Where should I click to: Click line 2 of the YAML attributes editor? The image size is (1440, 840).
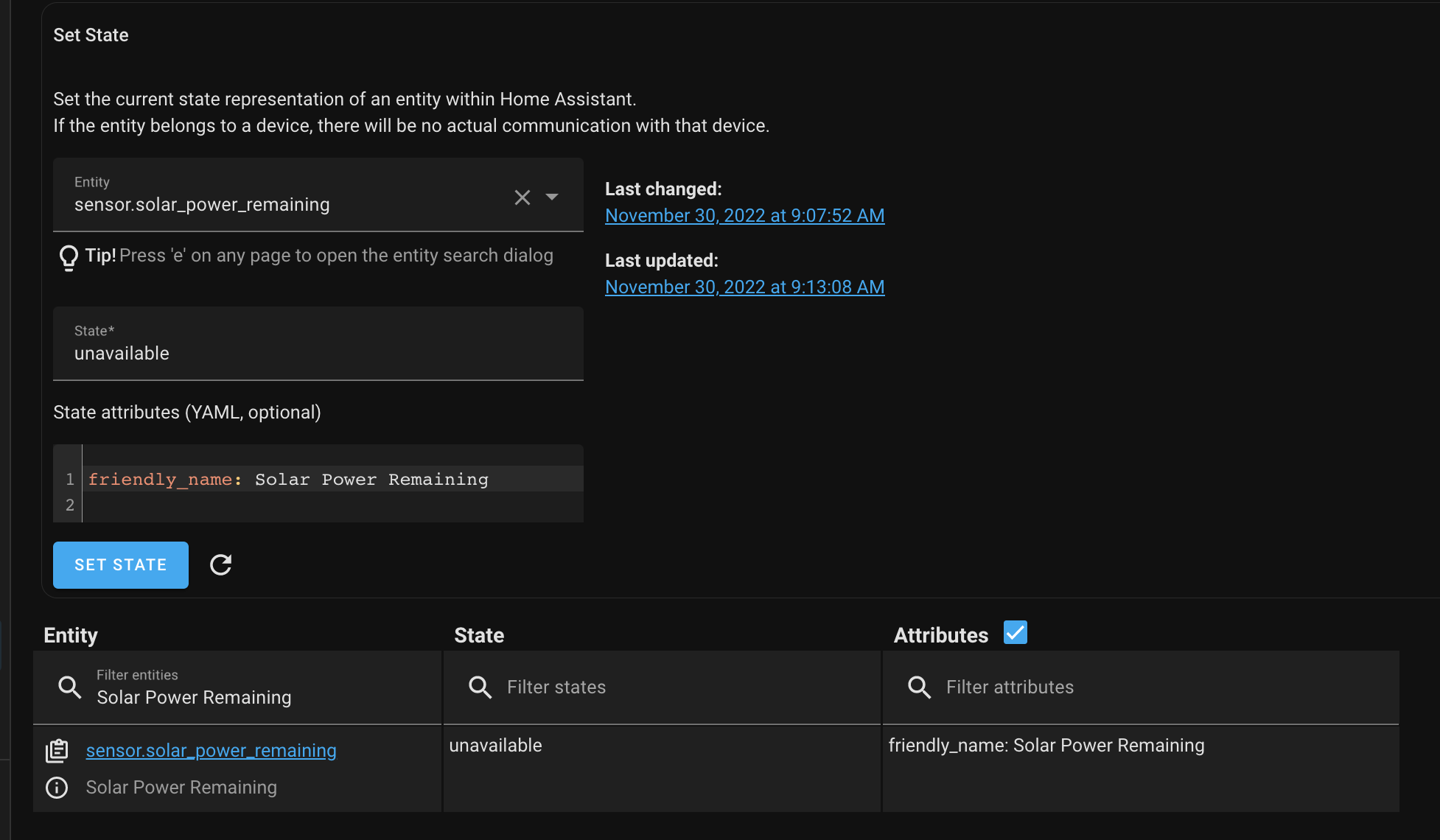332,505
